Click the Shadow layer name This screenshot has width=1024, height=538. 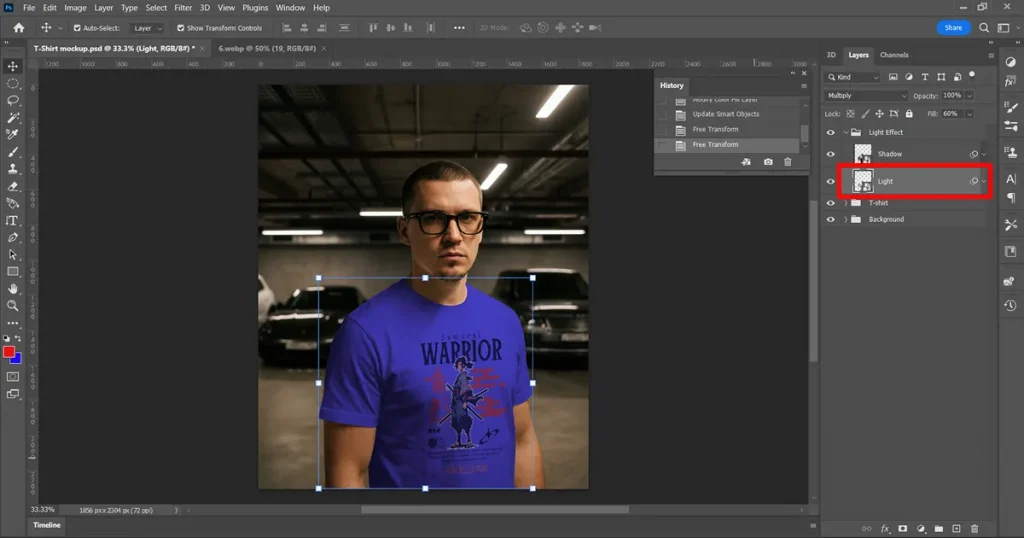889,154
